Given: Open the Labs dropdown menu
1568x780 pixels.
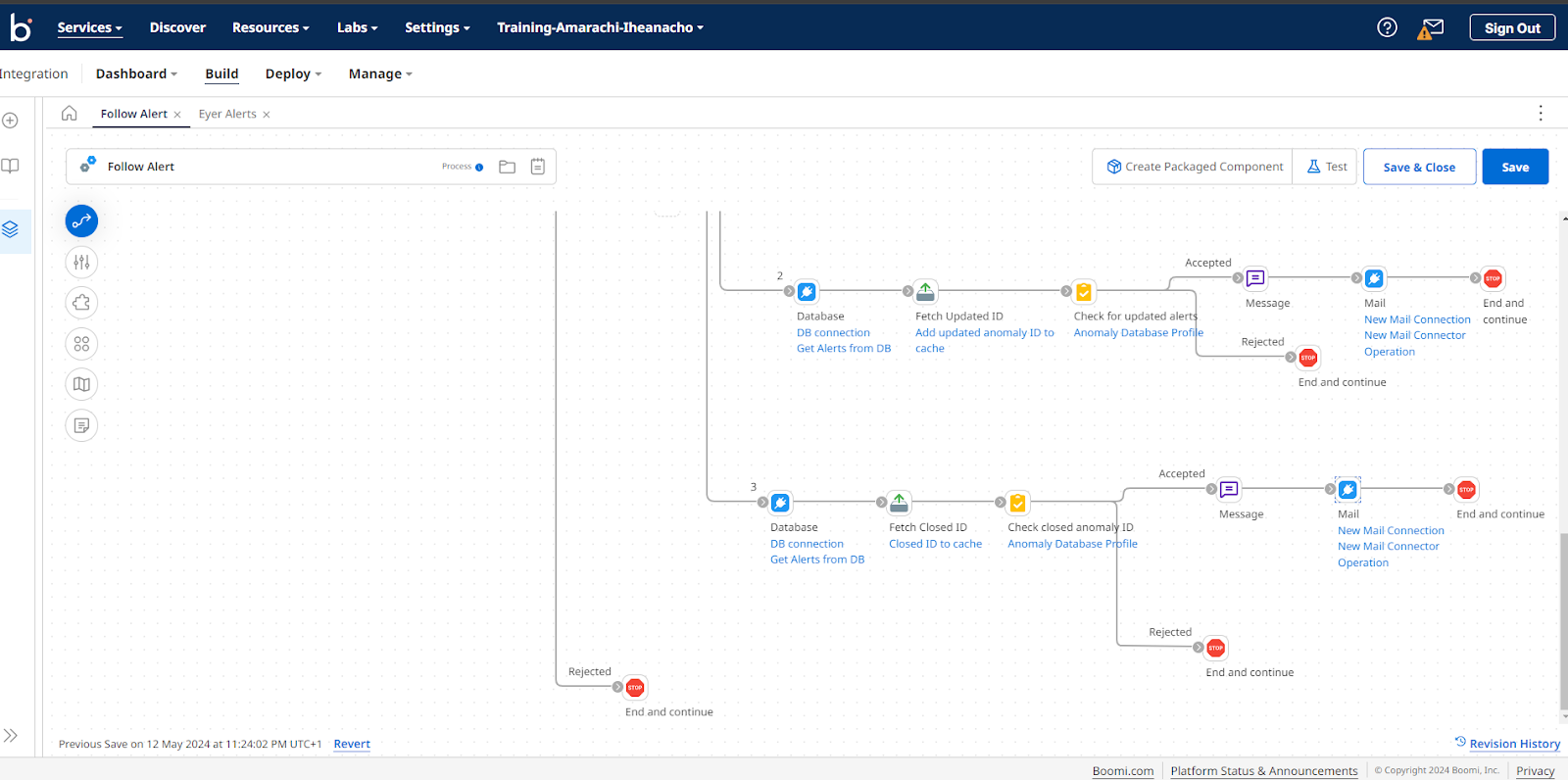Looking at the screenshot, I should pos(357,27).
